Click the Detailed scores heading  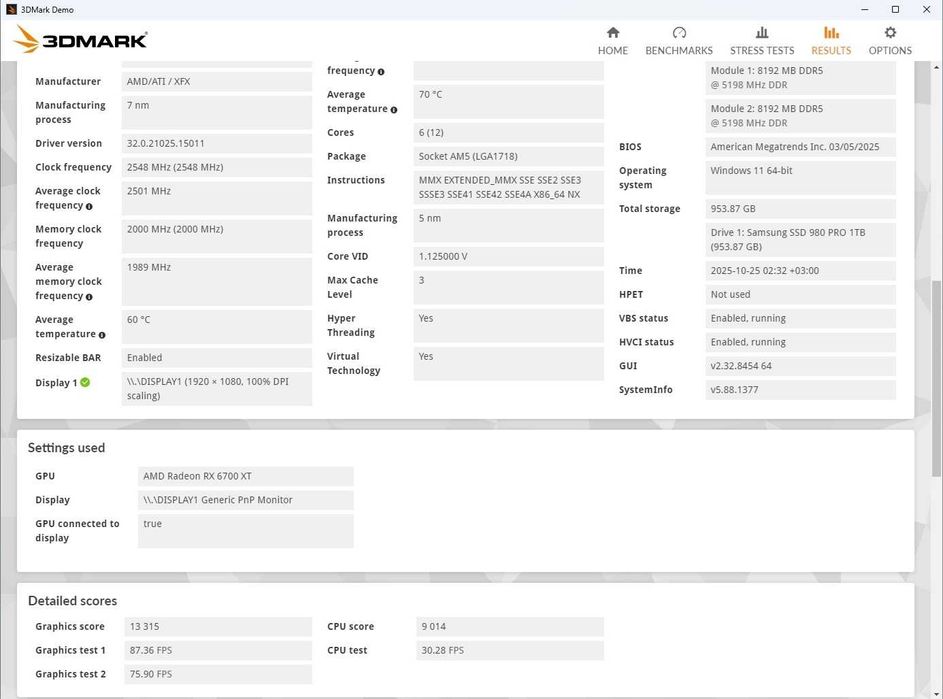(72, 600)
